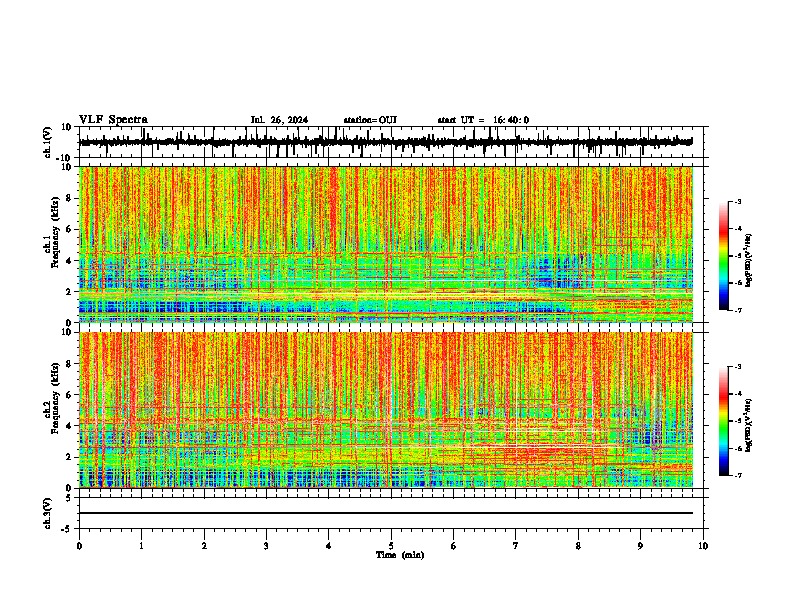Screen dimensions: 792x612
Task: Click the "-7" value on ch.1 color bar
Action: pyautogui.click(x=738, y=310)
